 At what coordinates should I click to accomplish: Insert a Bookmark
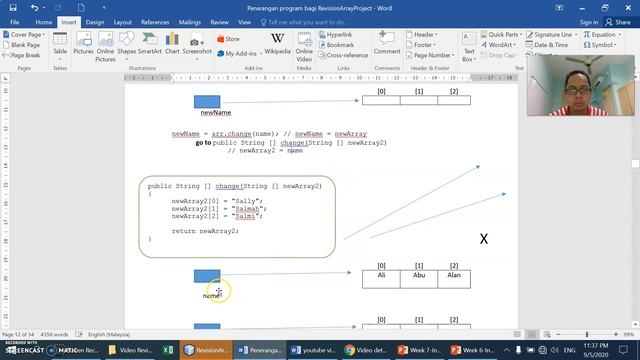[336, 45]
